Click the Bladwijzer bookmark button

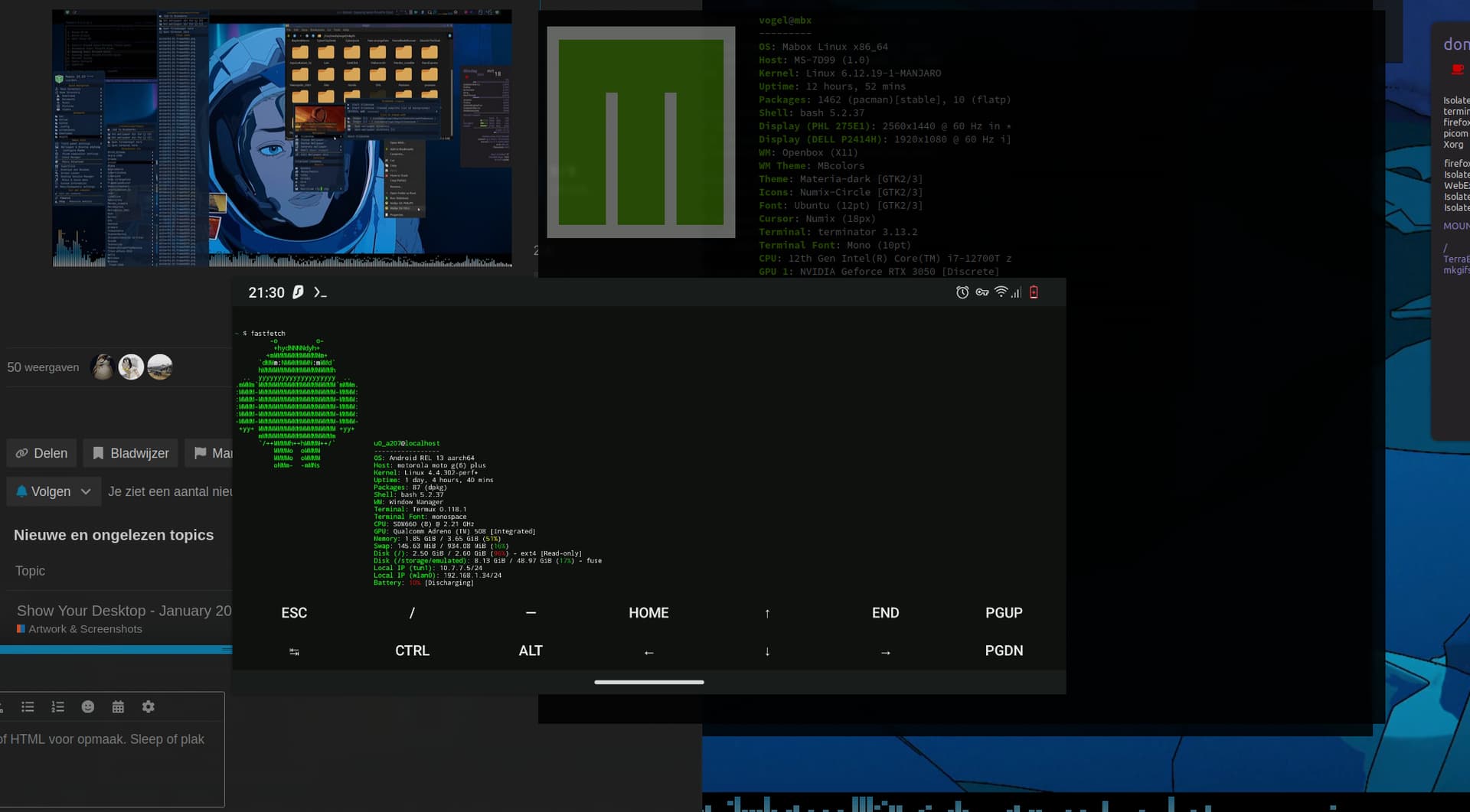click(x=131, y=453)
